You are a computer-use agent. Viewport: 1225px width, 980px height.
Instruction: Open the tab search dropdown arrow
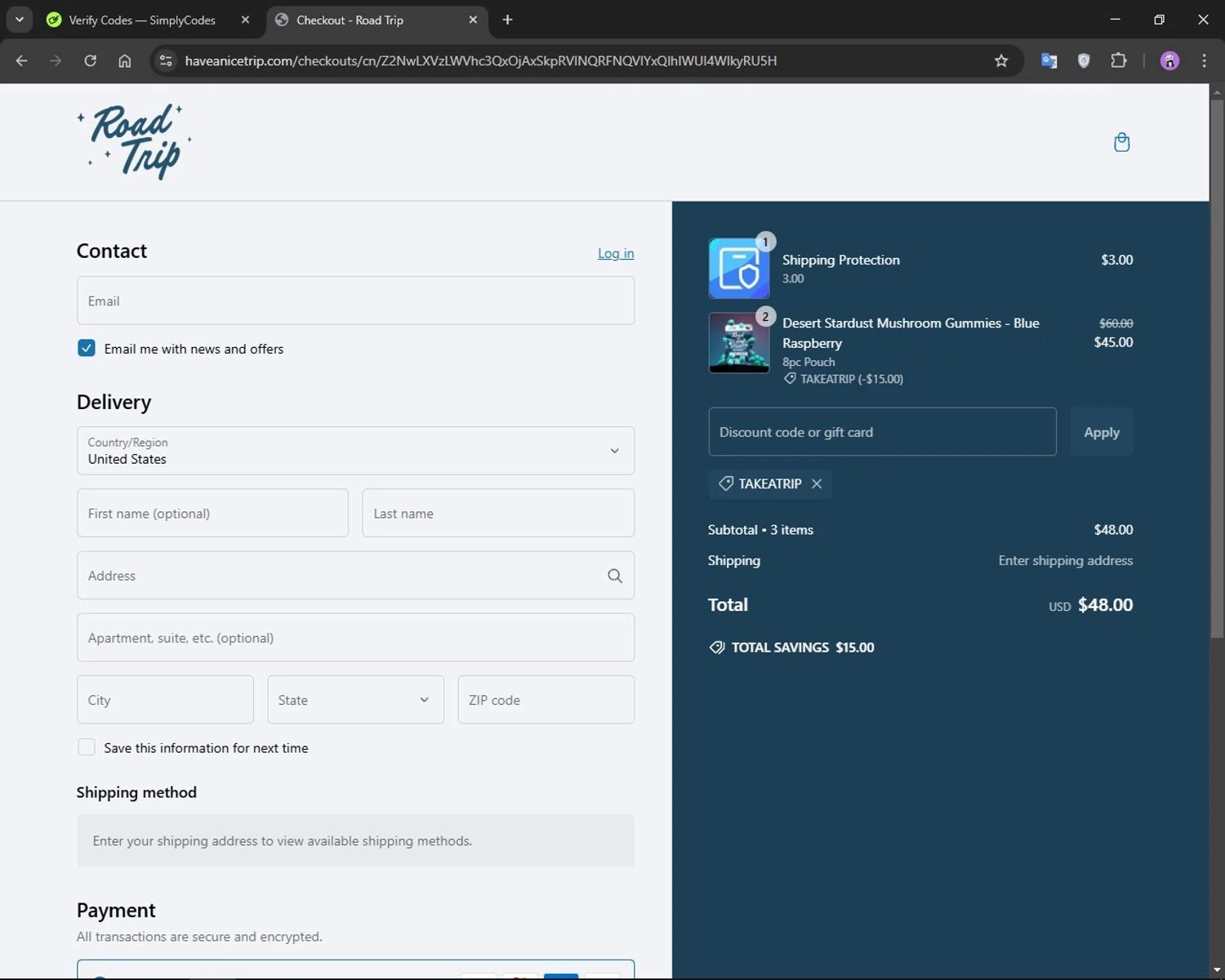[19, 20]
